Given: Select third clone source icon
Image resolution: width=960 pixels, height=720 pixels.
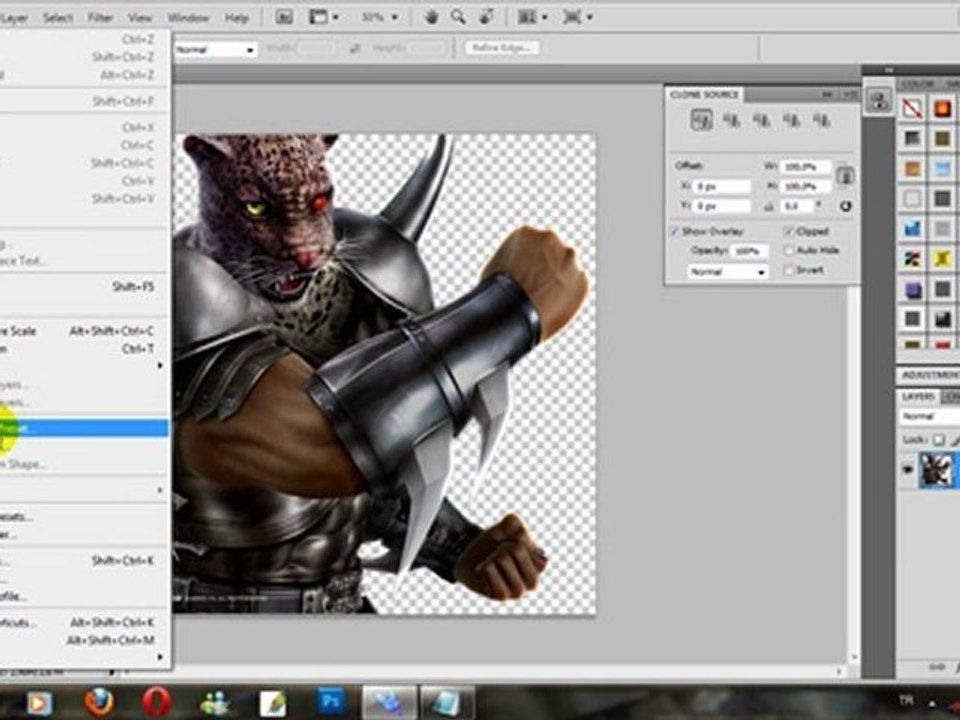Looking at the screenshot, I should pyautogui.click(x=761, y=120).
